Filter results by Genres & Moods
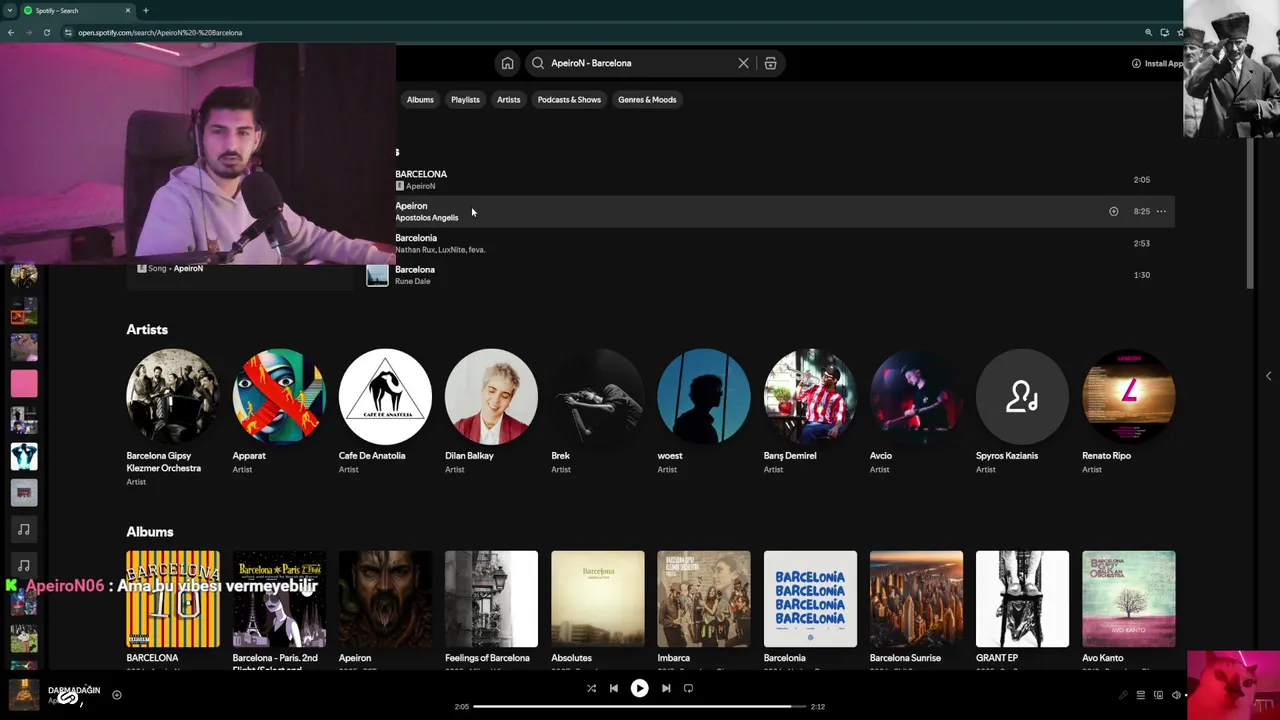 [x=647, y=99]
